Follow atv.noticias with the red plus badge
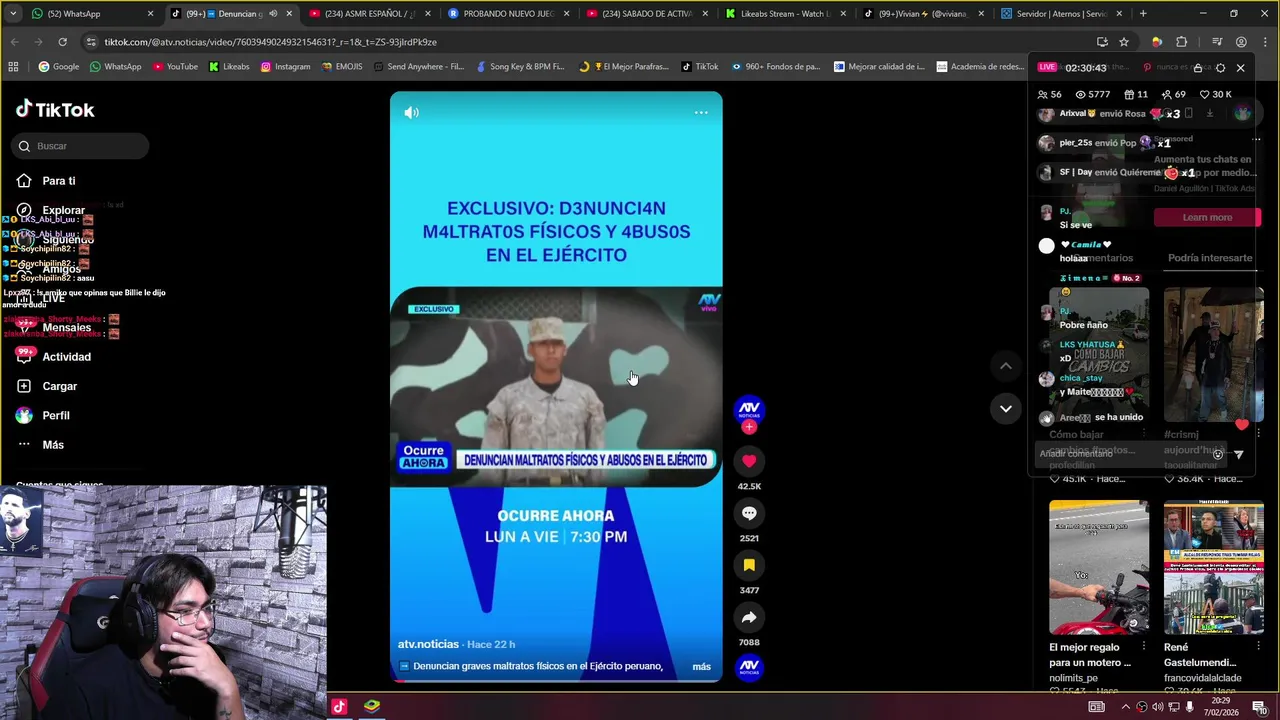The width and height of the screenshot is (1280, 720). [749, 427]
